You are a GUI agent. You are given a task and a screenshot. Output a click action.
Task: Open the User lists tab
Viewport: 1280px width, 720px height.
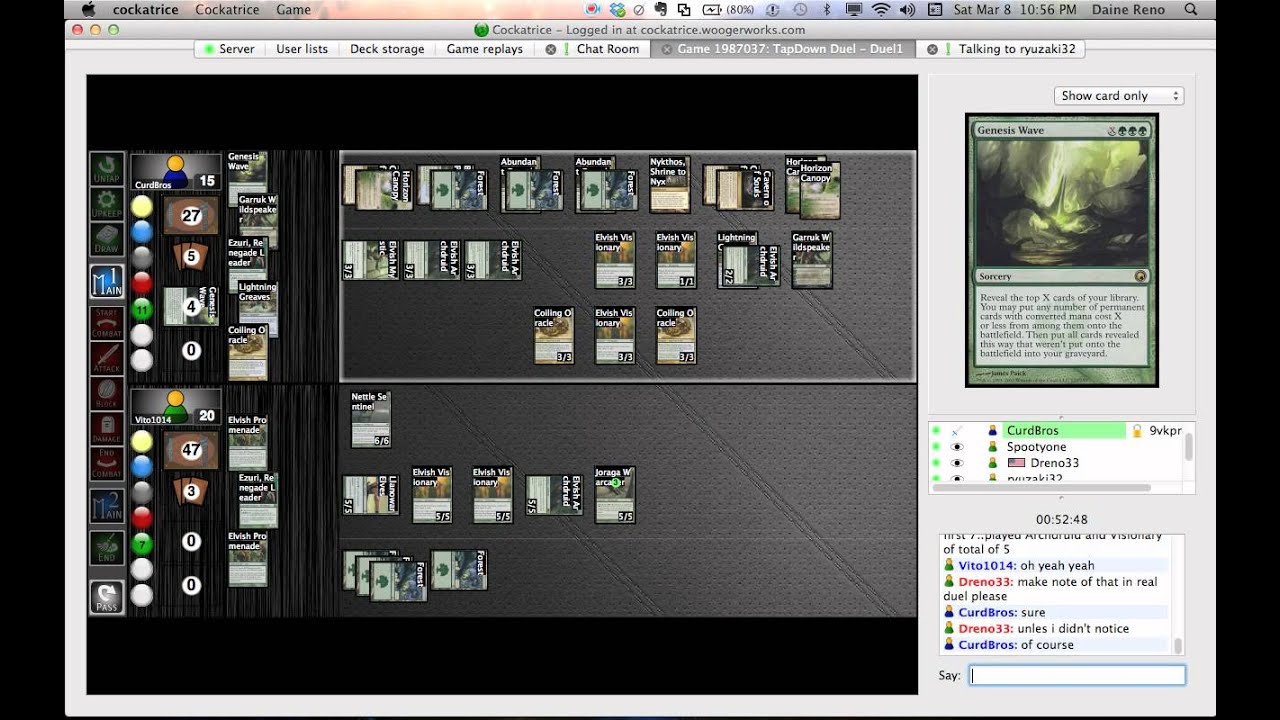(x=302, y=49)
